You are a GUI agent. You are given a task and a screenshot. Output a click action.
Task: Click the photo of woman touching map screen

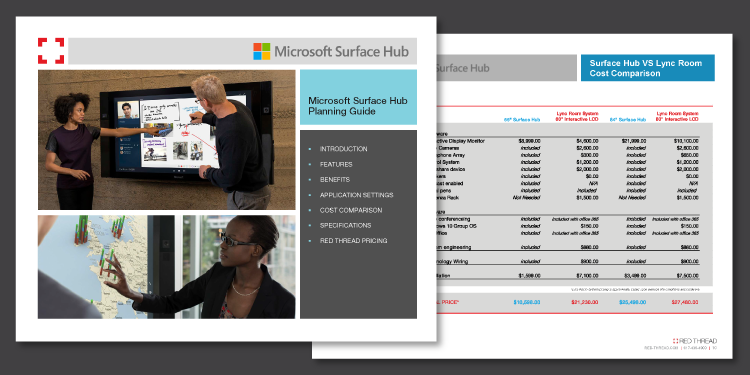tap(166, 267)
